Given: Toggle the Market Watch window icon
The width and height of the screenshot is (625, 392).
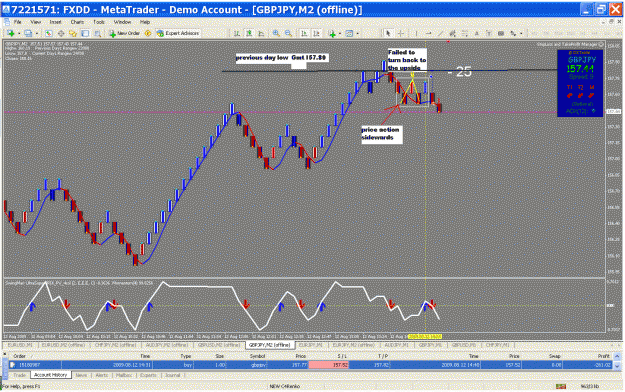Looking at the screenshot, I should tap(49, 33).
